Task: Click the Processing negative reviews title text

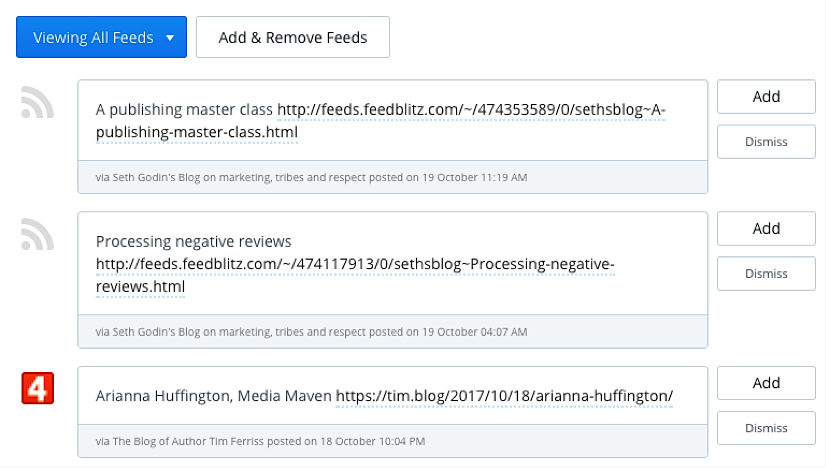Action: (193, 241)
